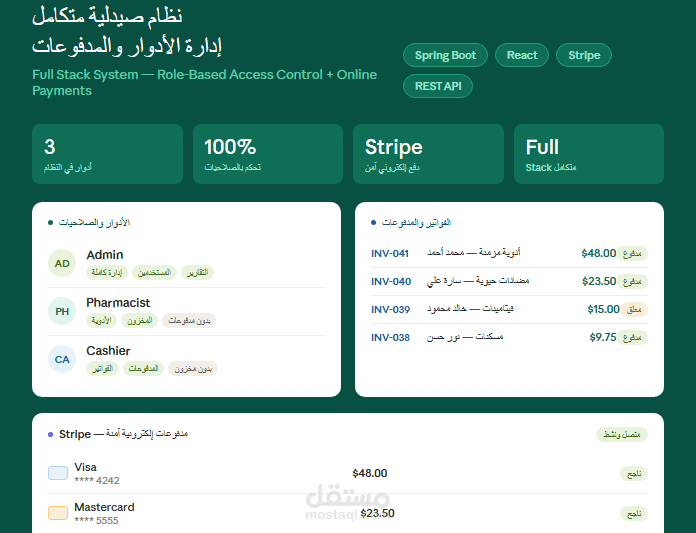Click the paid status badge on INV-040
This screenshot has width=696, height=533.
[x=633, y=281]
